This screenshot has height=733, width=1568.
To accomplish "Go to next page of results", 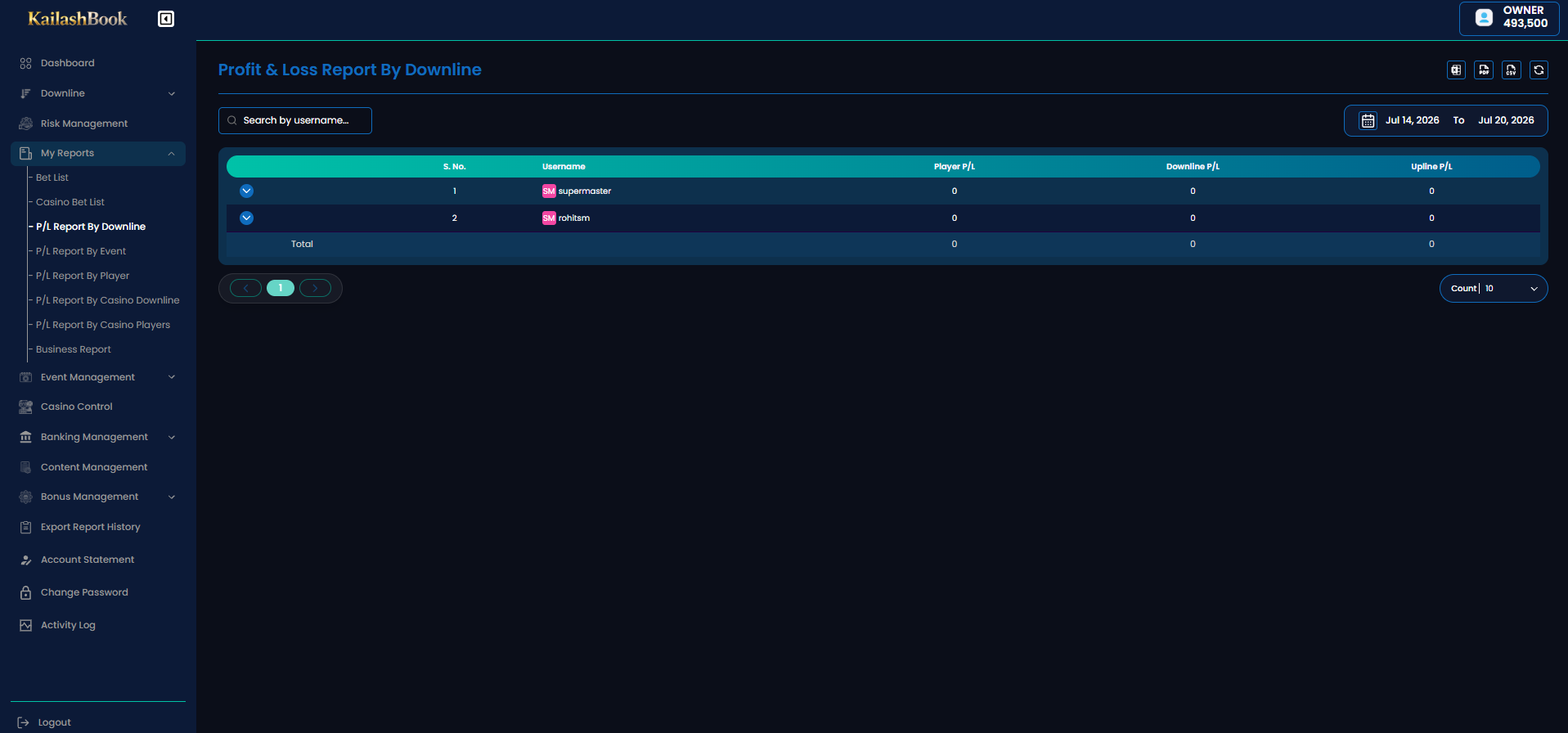I will click(315, 288).
